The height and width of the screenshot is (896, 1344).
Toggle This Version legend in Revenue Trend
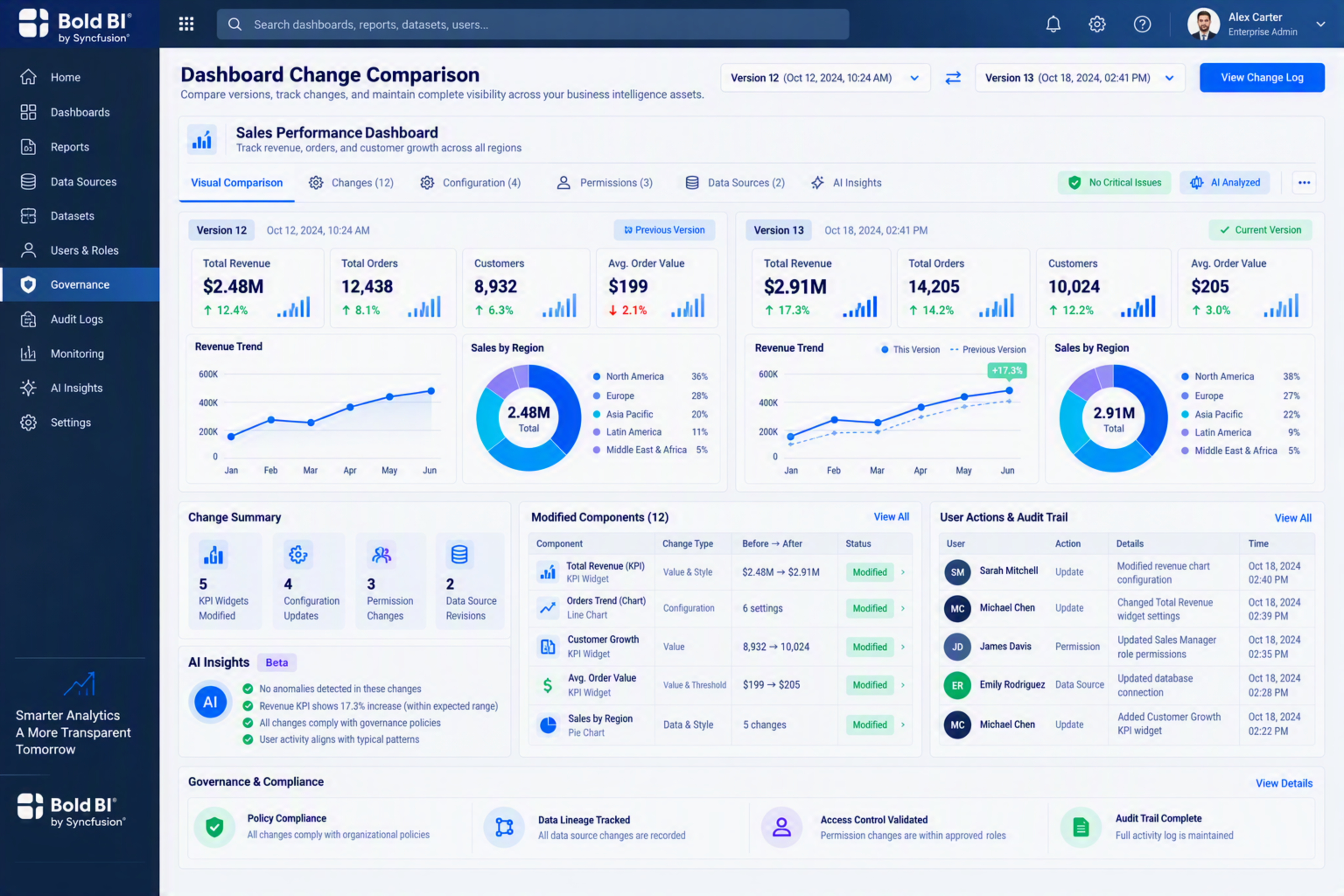click(910, 350)
